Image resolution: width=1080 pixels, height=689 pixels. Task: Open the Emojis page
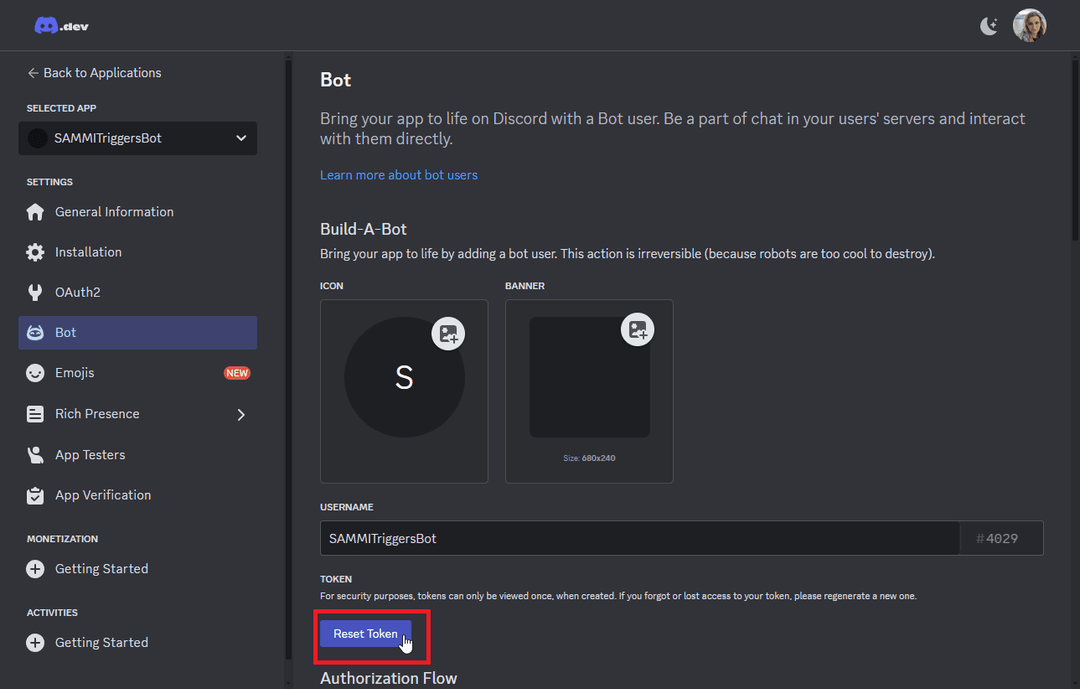coord(138,373)
